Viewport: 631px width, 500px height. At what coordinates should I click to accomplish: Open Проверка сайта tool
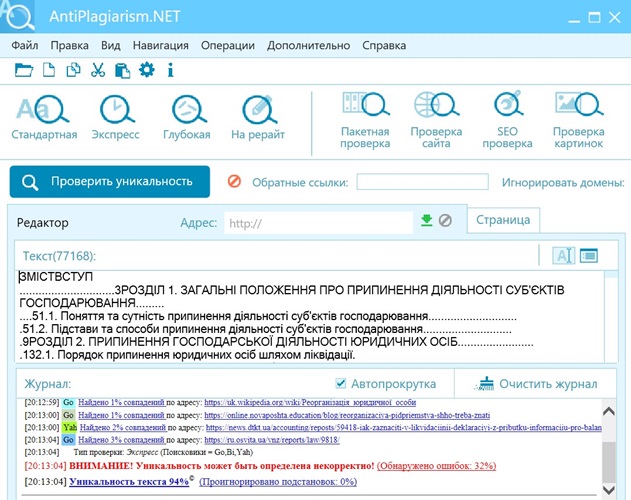(436, 121)
